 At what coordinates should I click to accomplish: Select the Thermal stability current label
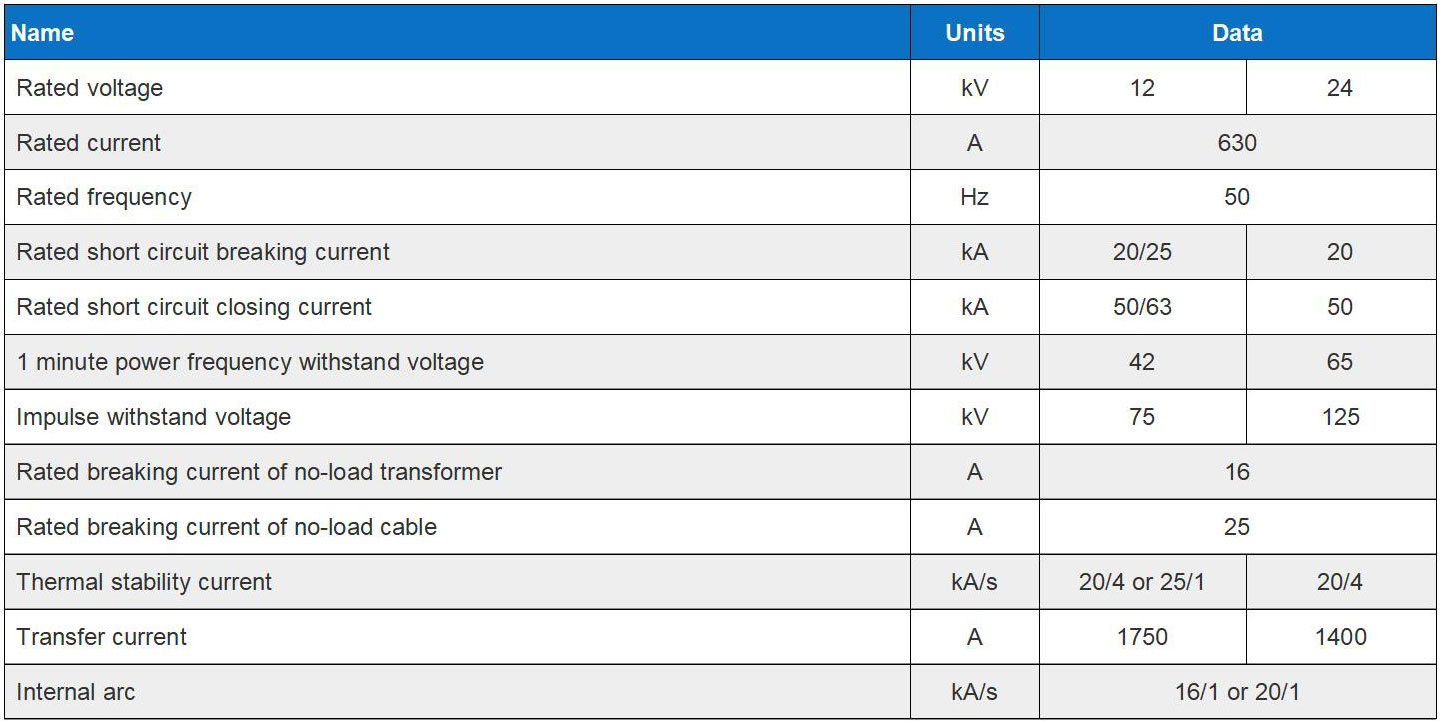(144, 582)
